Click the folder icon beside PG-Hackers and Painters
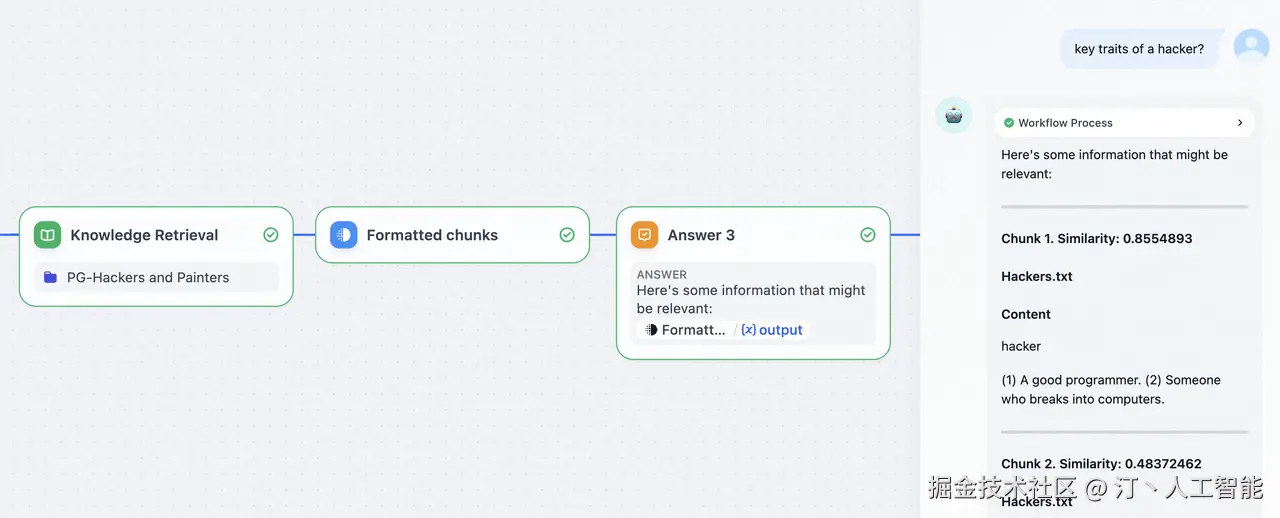Image resolution: width=1280 pixels, height=518 pixels. click(x=51, y=277)
